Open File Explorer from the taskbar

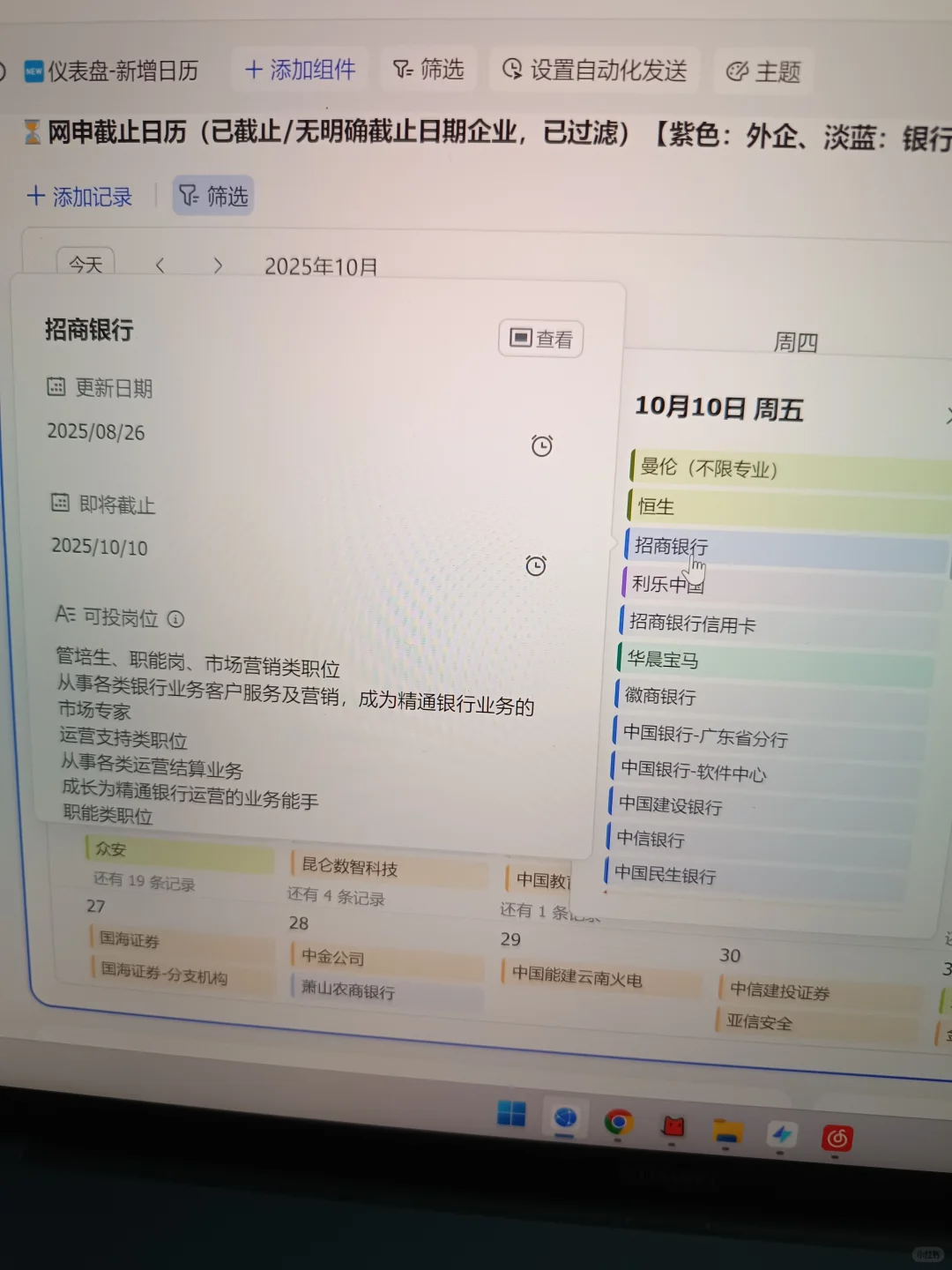(x=728, y=1130)
